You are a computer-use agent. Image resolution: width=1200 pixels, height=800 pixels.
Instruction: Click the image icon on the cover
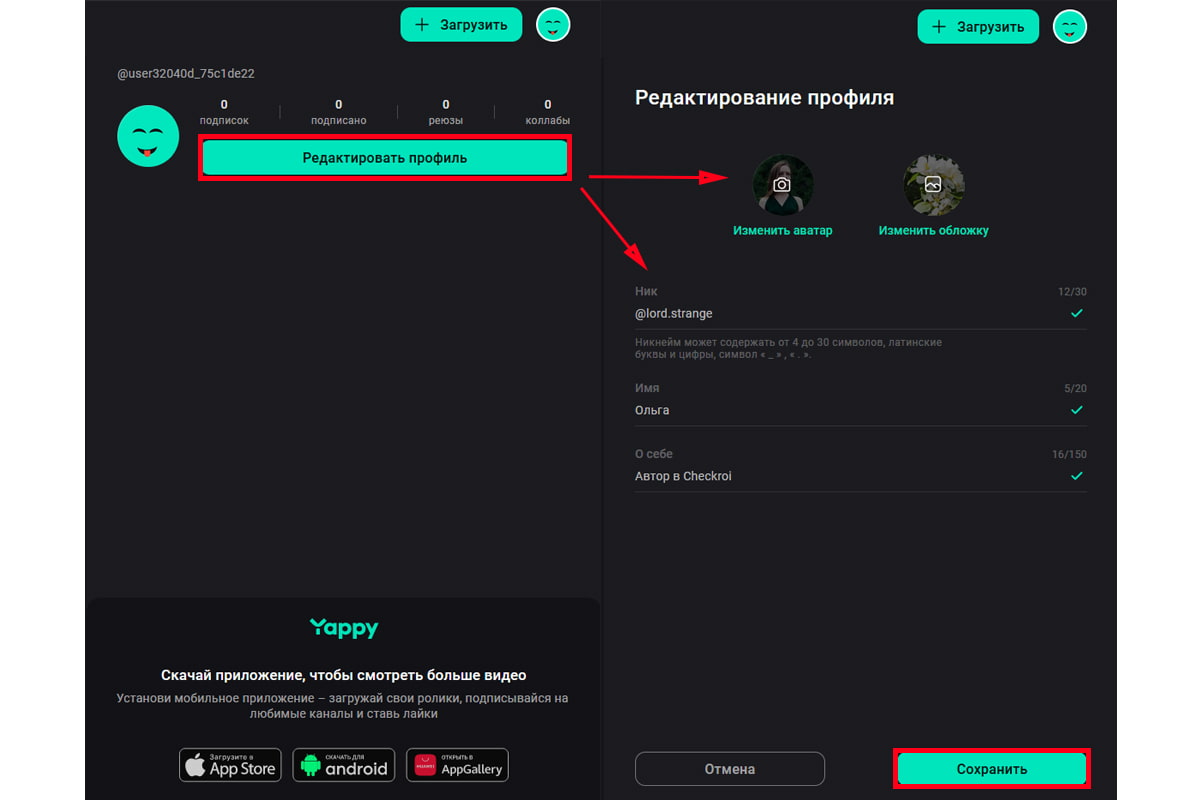pos(933,185)
